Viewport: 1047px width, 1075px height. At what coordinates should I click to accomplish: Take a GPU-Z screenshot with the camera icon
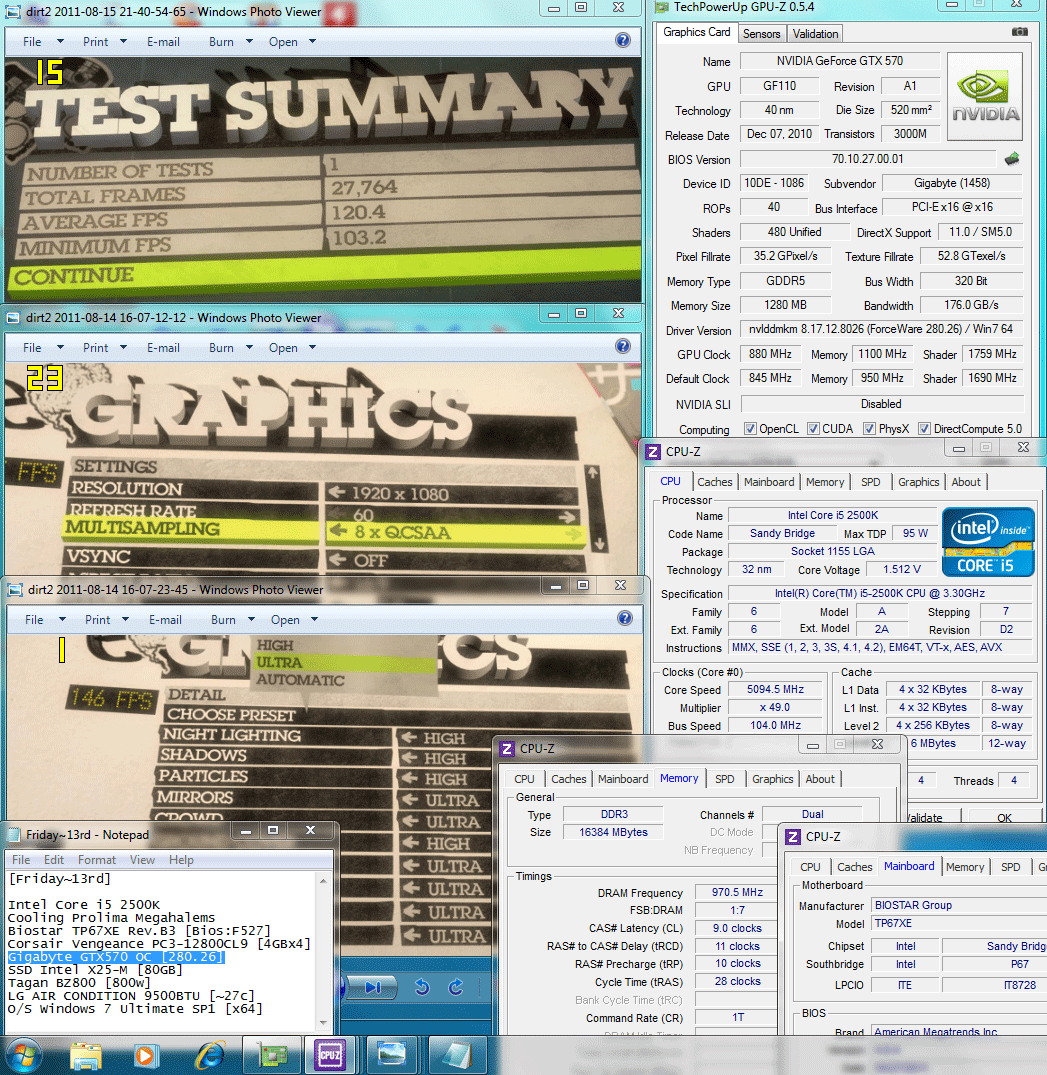point(1020,32)
